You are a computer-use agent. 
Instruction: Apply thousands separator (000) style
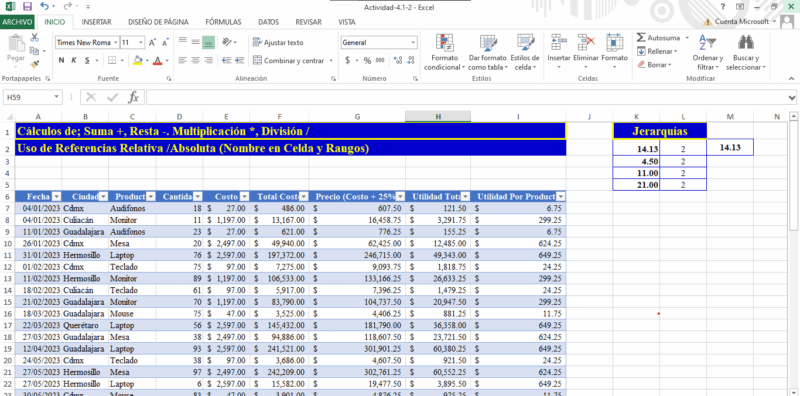(380, 60)
